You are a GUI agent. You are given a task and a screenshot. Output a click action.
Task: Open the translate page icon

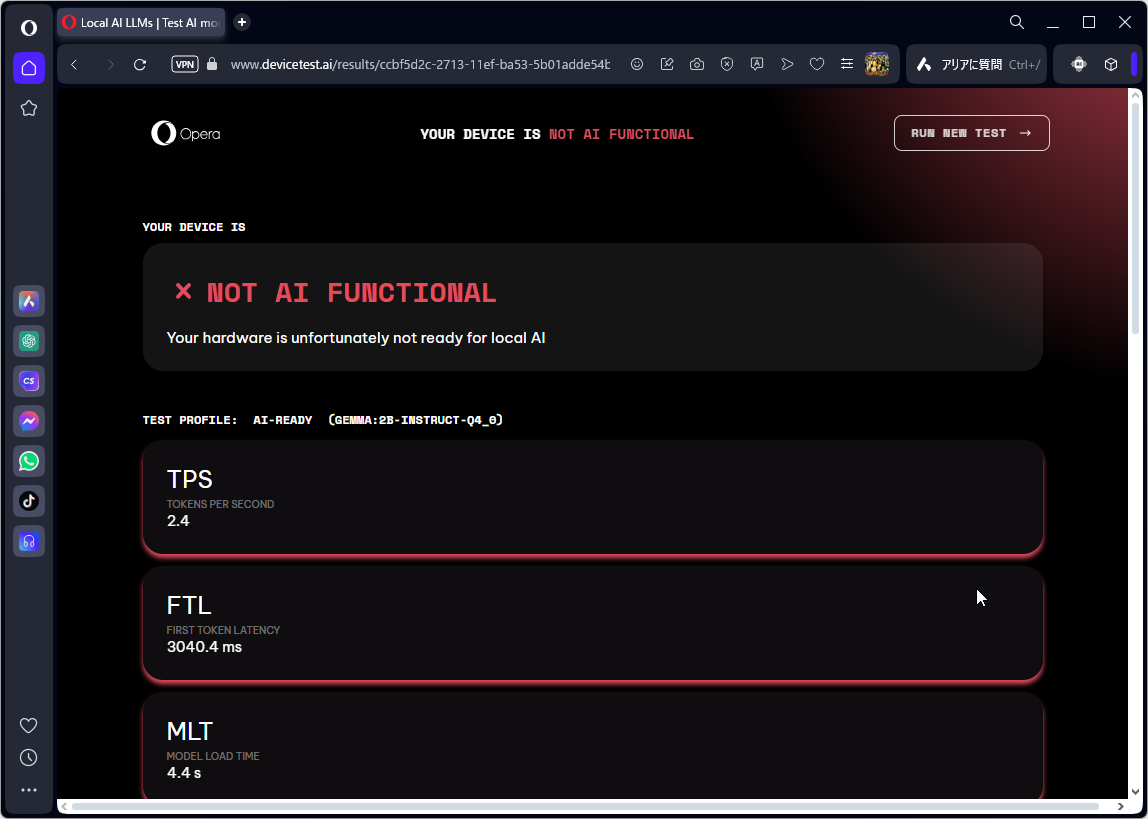point(757,64)
